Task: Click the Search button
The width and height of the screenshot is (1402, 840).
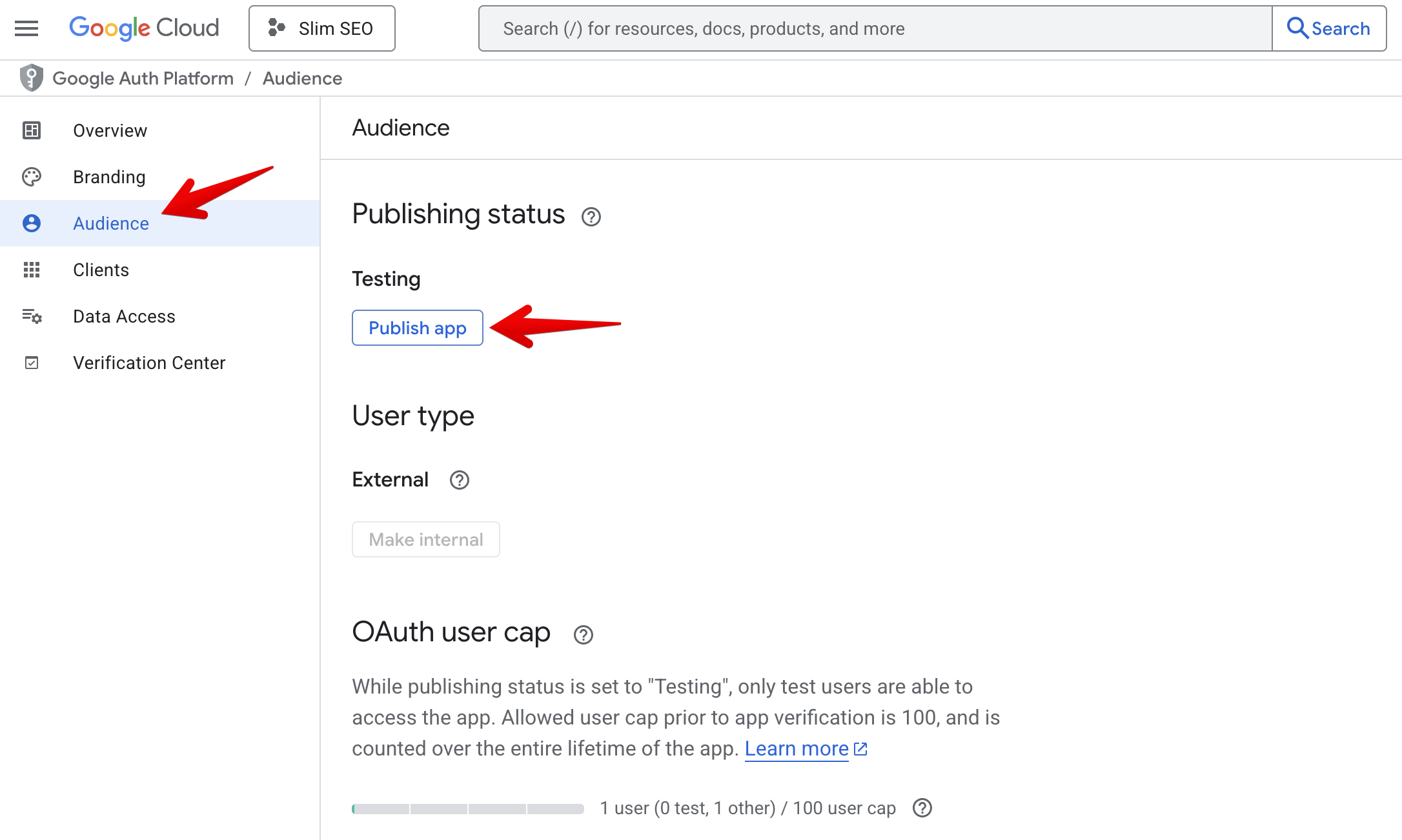Action: tap(1329, 28)
